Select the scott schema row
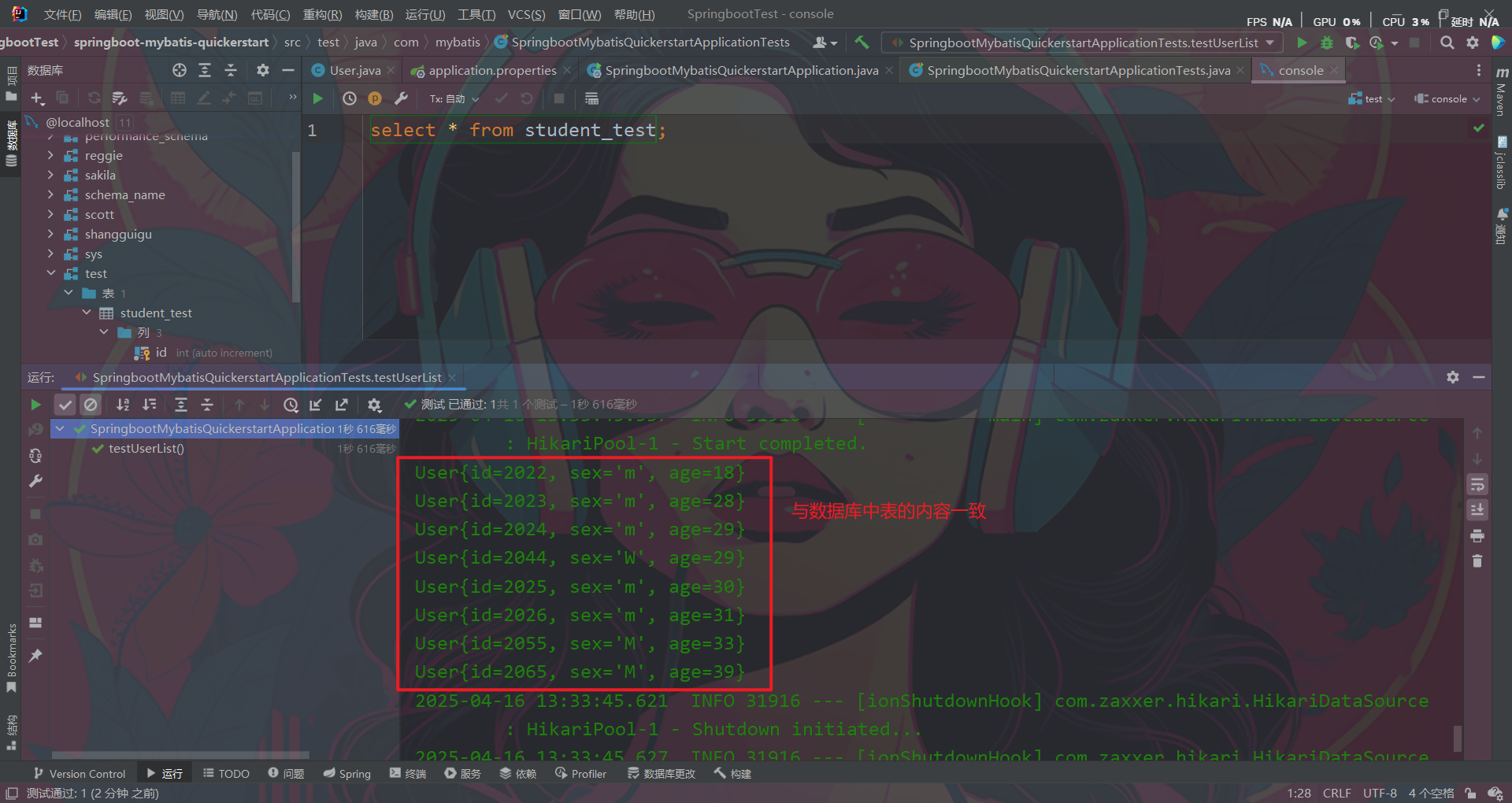 (x=99, y=214)
